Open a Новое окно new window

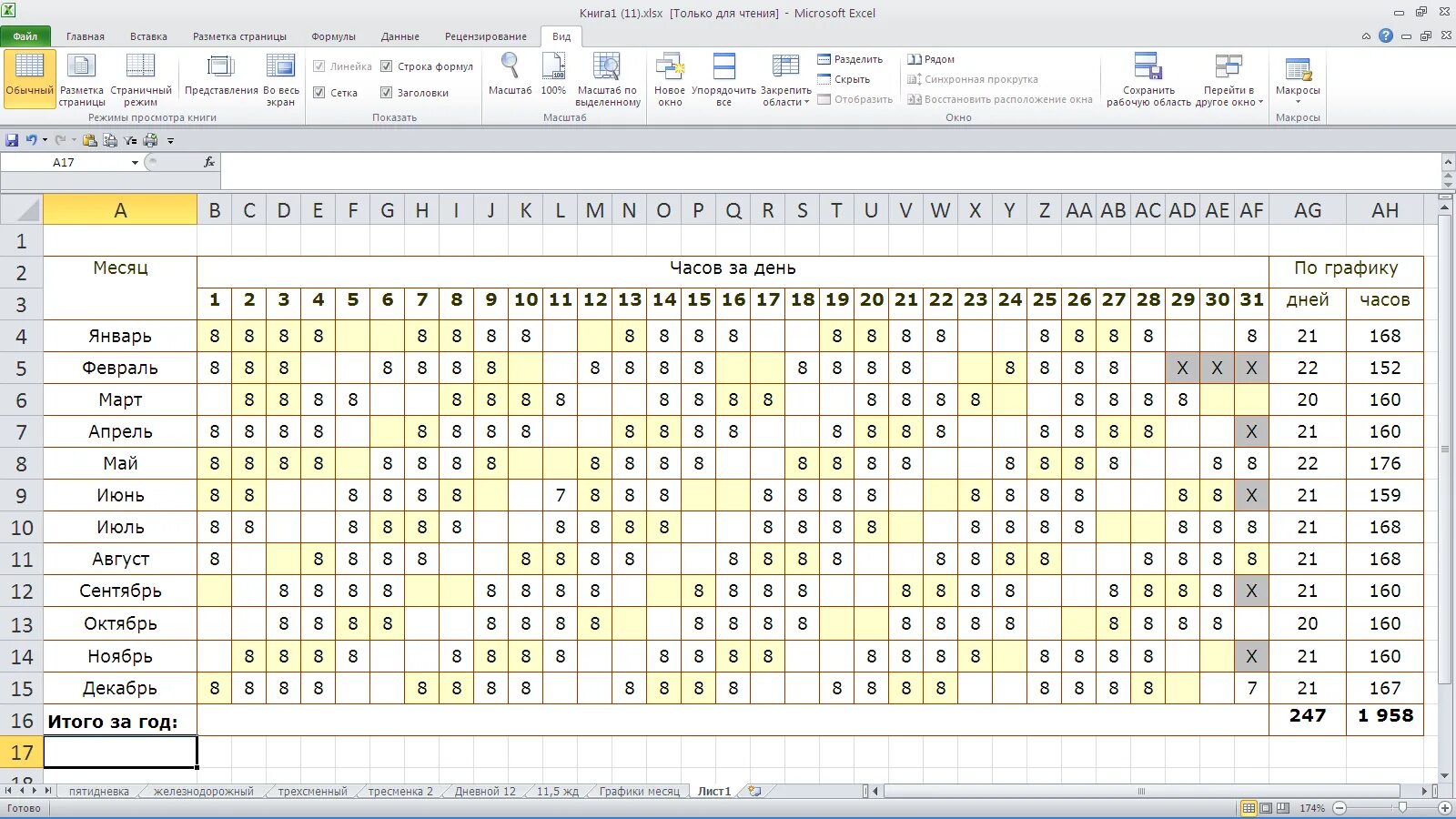coord(670,79)
